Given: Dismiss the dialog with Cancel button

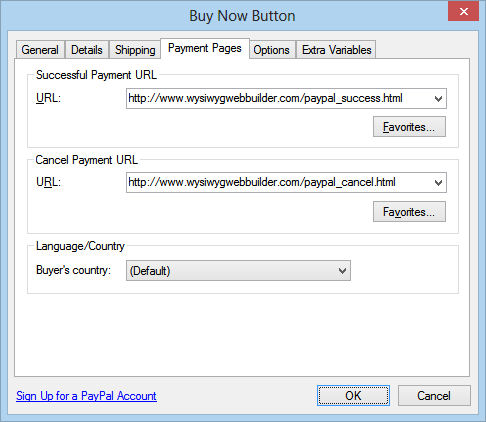Looking at the screenshot, I should click(434, 396).
